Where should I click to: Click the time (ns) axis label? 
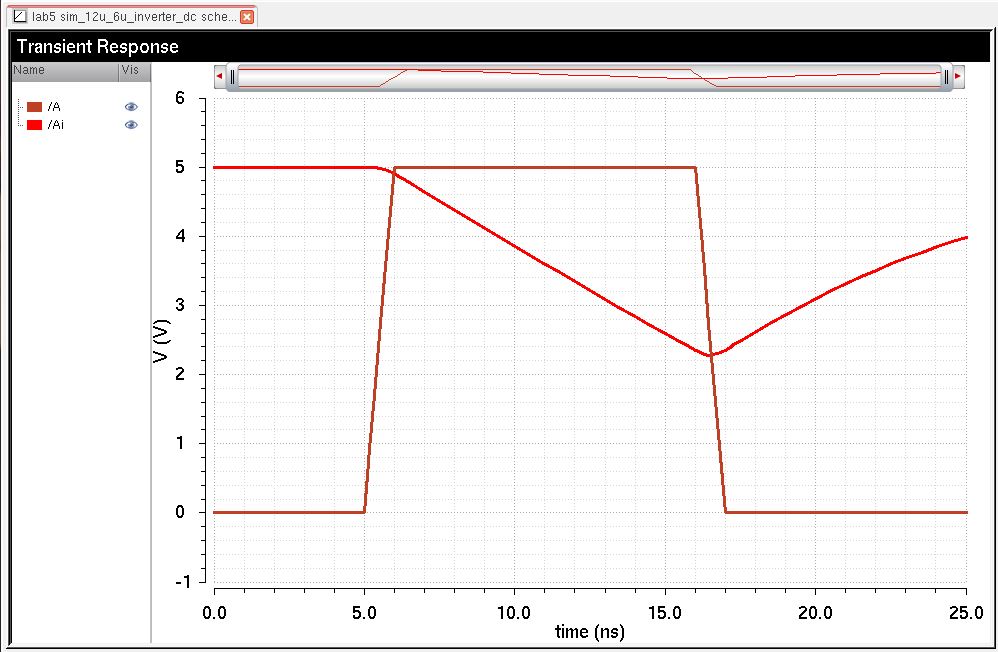[590, 632]
